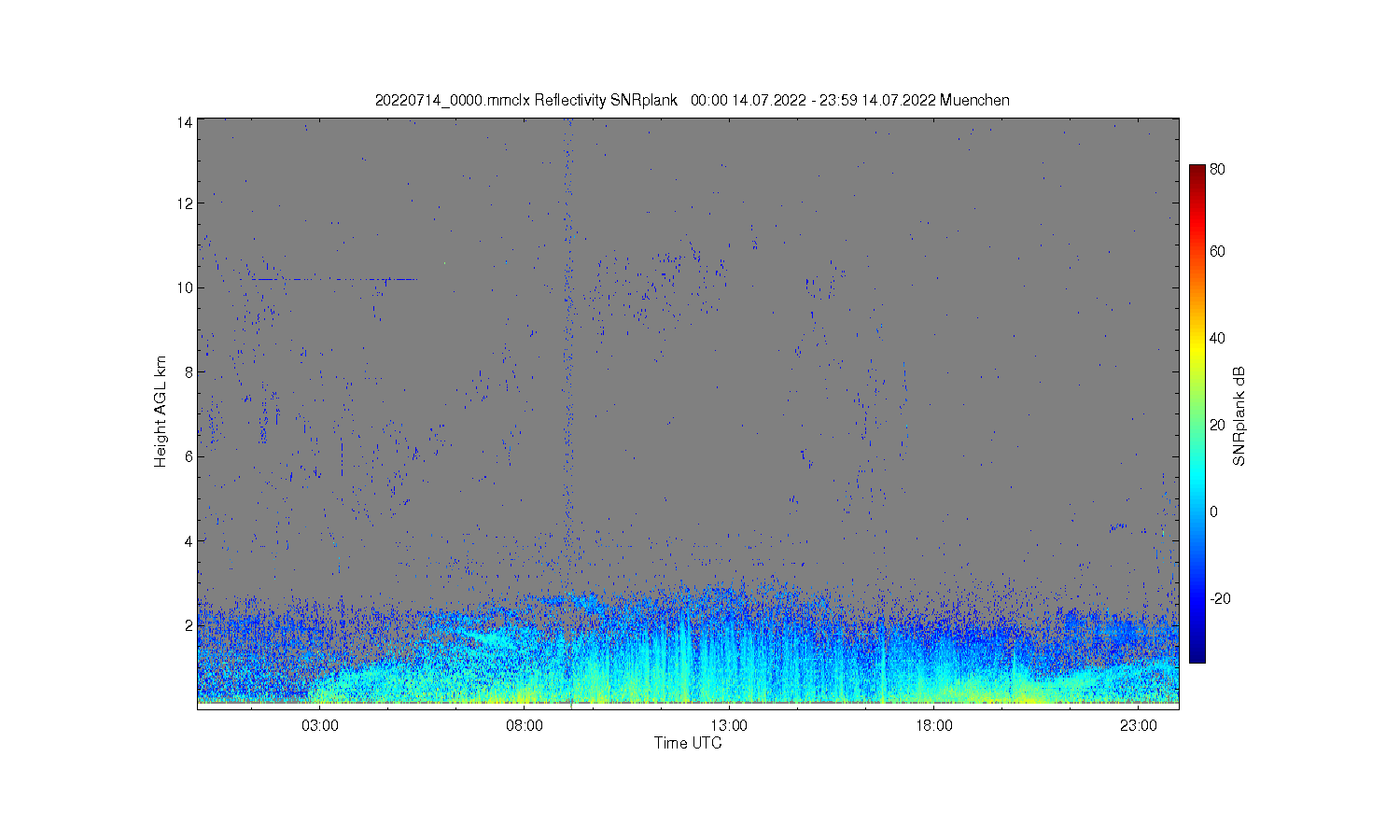
Task: Click the 18:00 time tick label
Action: tap(933, 725)
